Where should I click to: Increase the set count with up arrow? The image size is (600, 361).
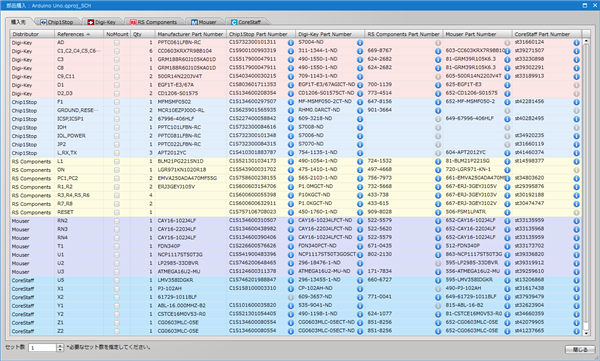60,346
